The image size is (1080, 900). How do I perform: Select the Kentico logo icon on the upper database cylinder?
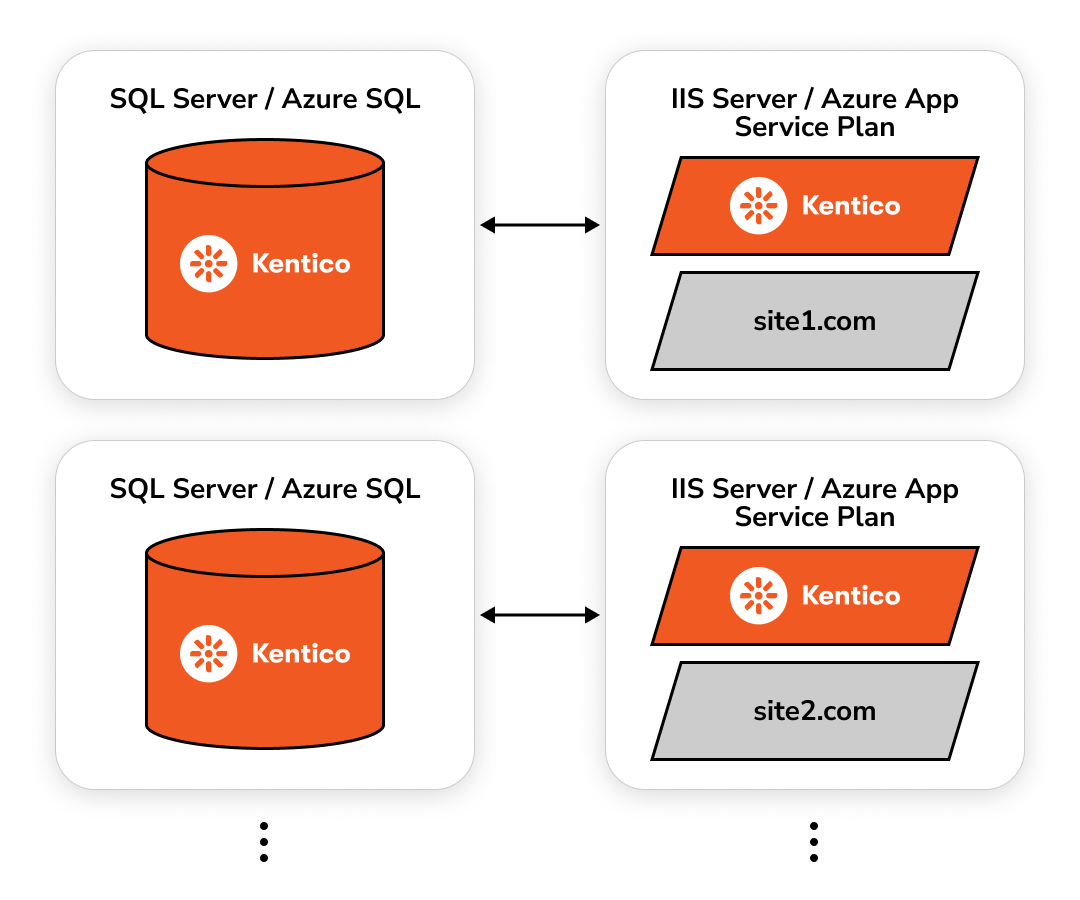(x=209, y=264)
